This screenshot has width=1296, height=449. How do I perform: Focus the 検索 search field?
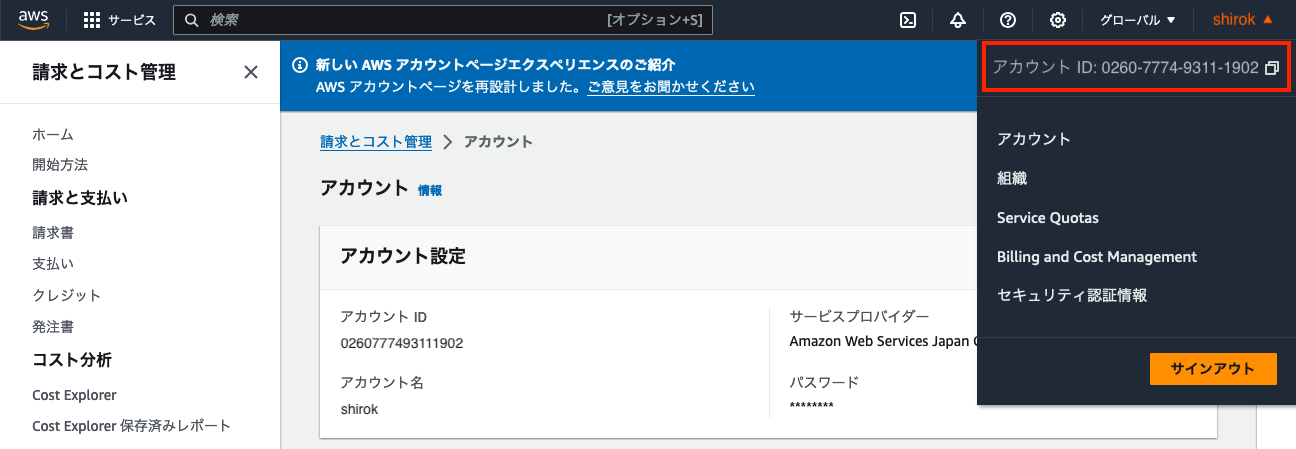(400, 20)
